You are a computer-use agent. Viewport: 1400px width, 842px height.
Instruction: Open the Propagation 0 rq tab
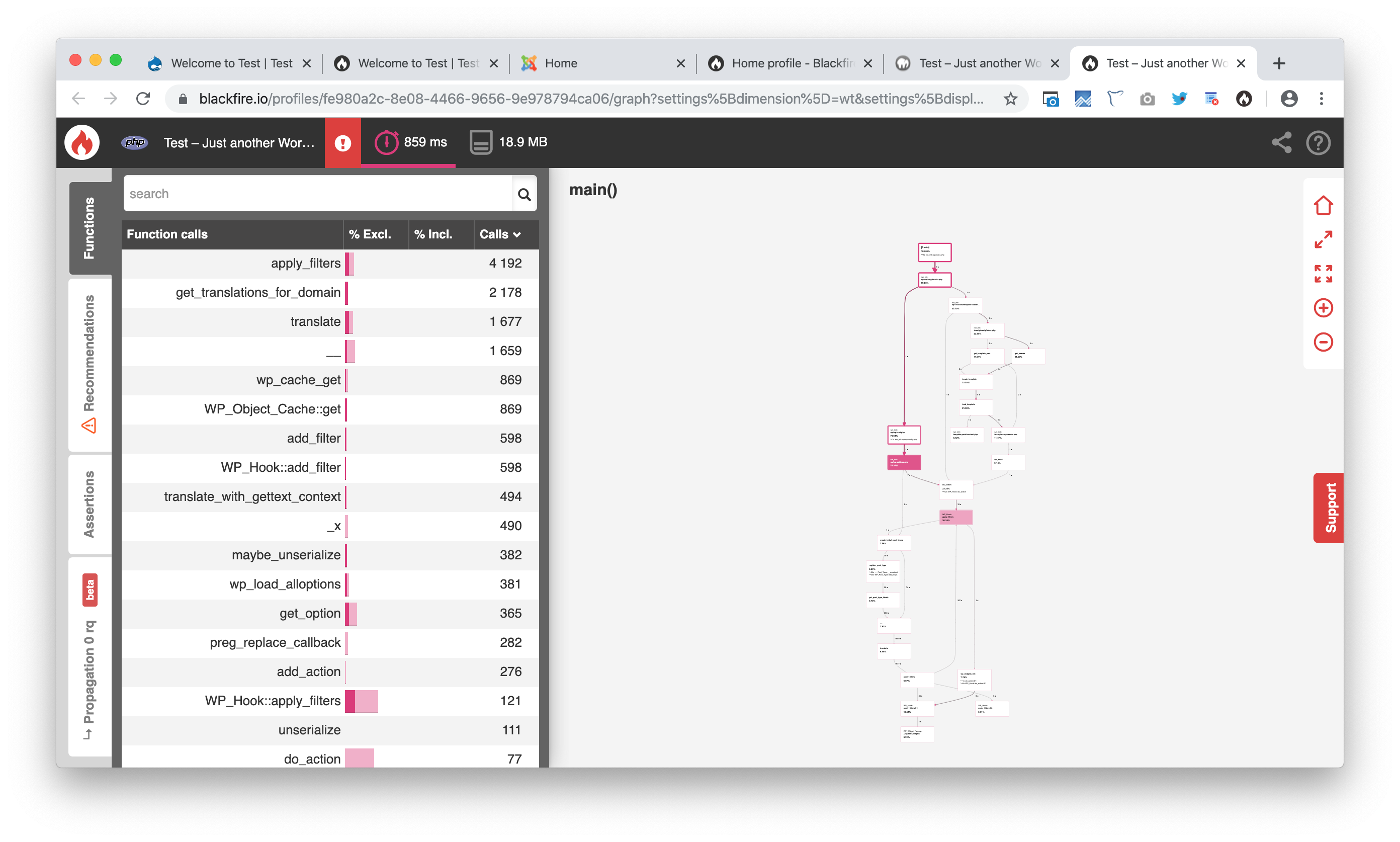[90, 657]
